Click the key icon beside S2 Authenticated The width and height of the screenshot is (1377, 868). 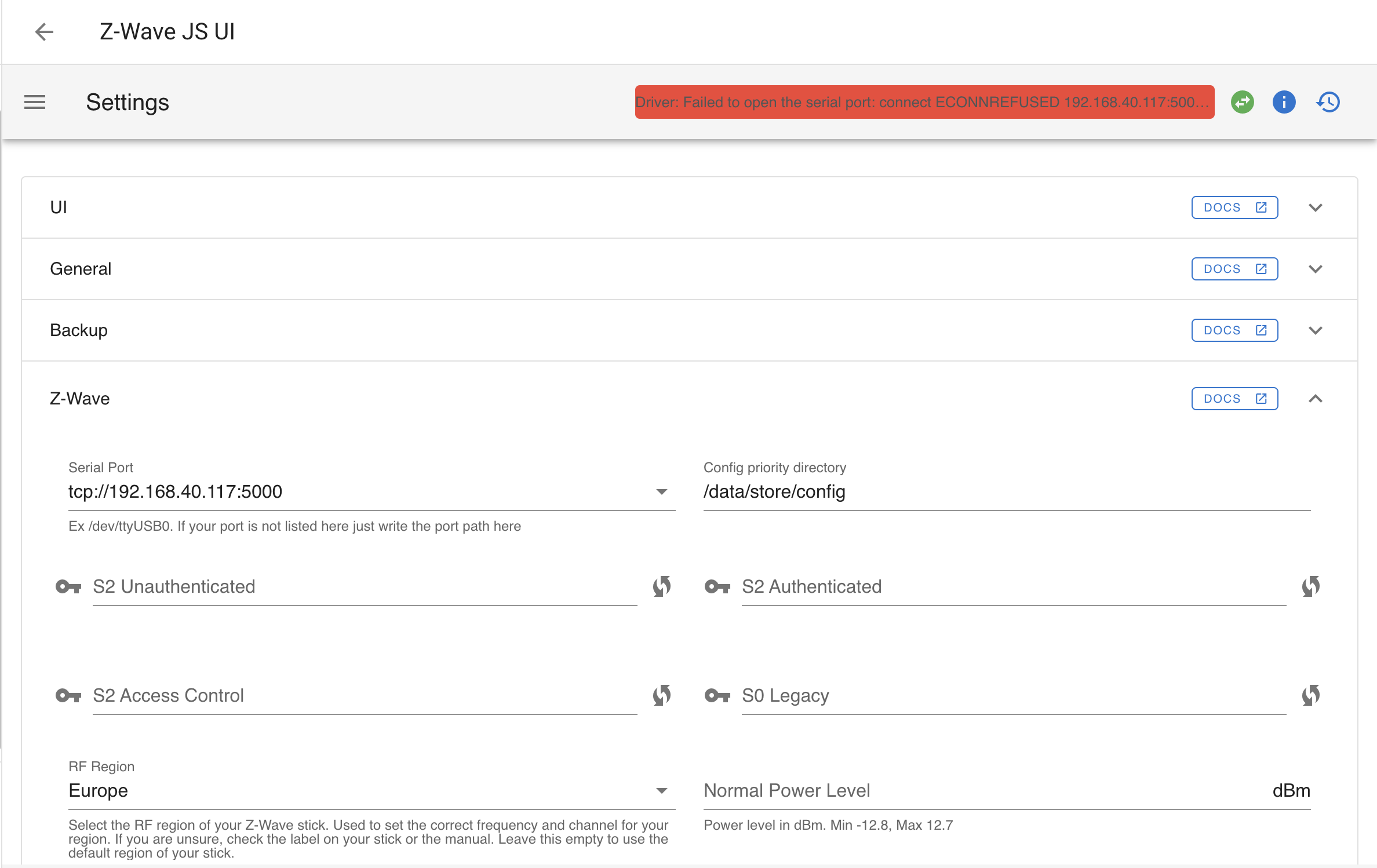click(x=717, y=587)
